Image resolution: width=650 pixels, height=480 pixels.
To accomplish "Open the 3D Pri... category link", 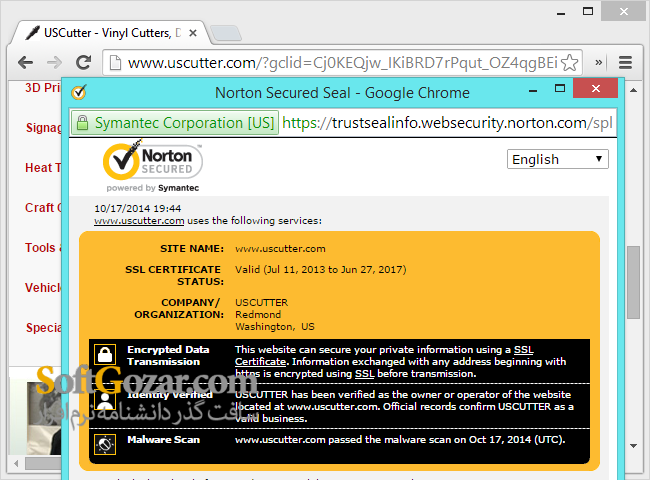I will point(43,87).
